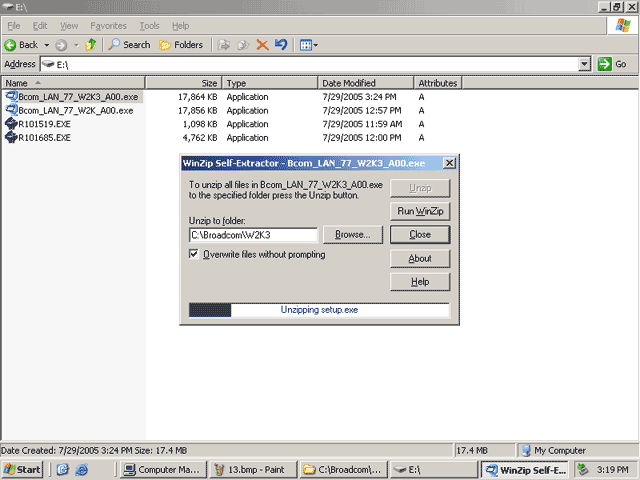Click the My Computer status bar zone
The image size is (640, 480).
click(x=578, y=451)
